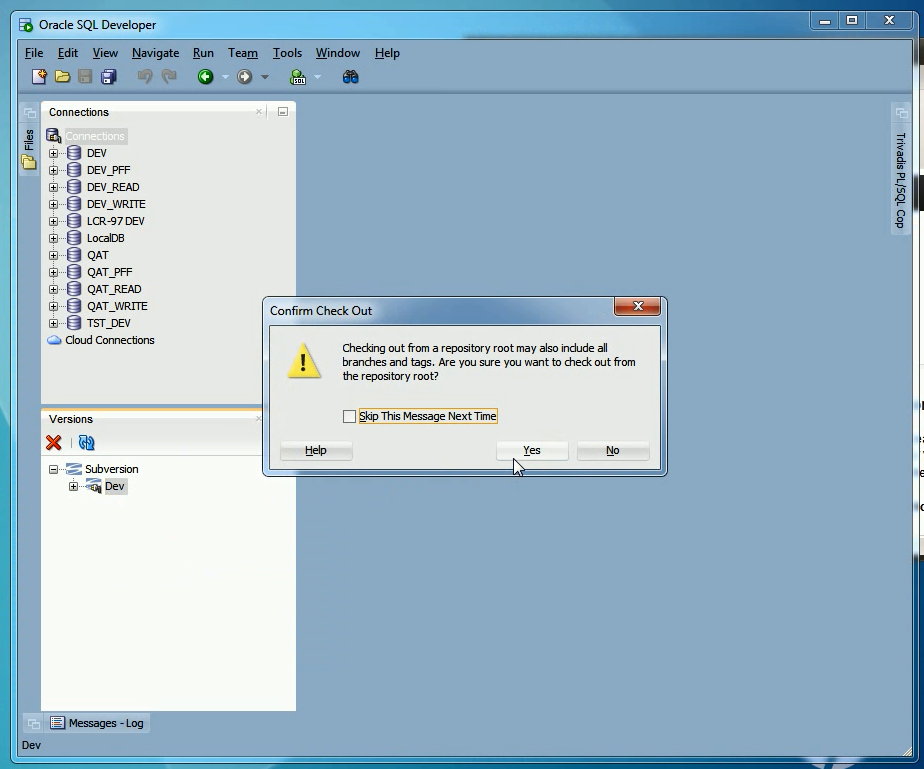The image size is (924, 769).
Task: Click the Forward navigation icon
Action: (245, 77)
